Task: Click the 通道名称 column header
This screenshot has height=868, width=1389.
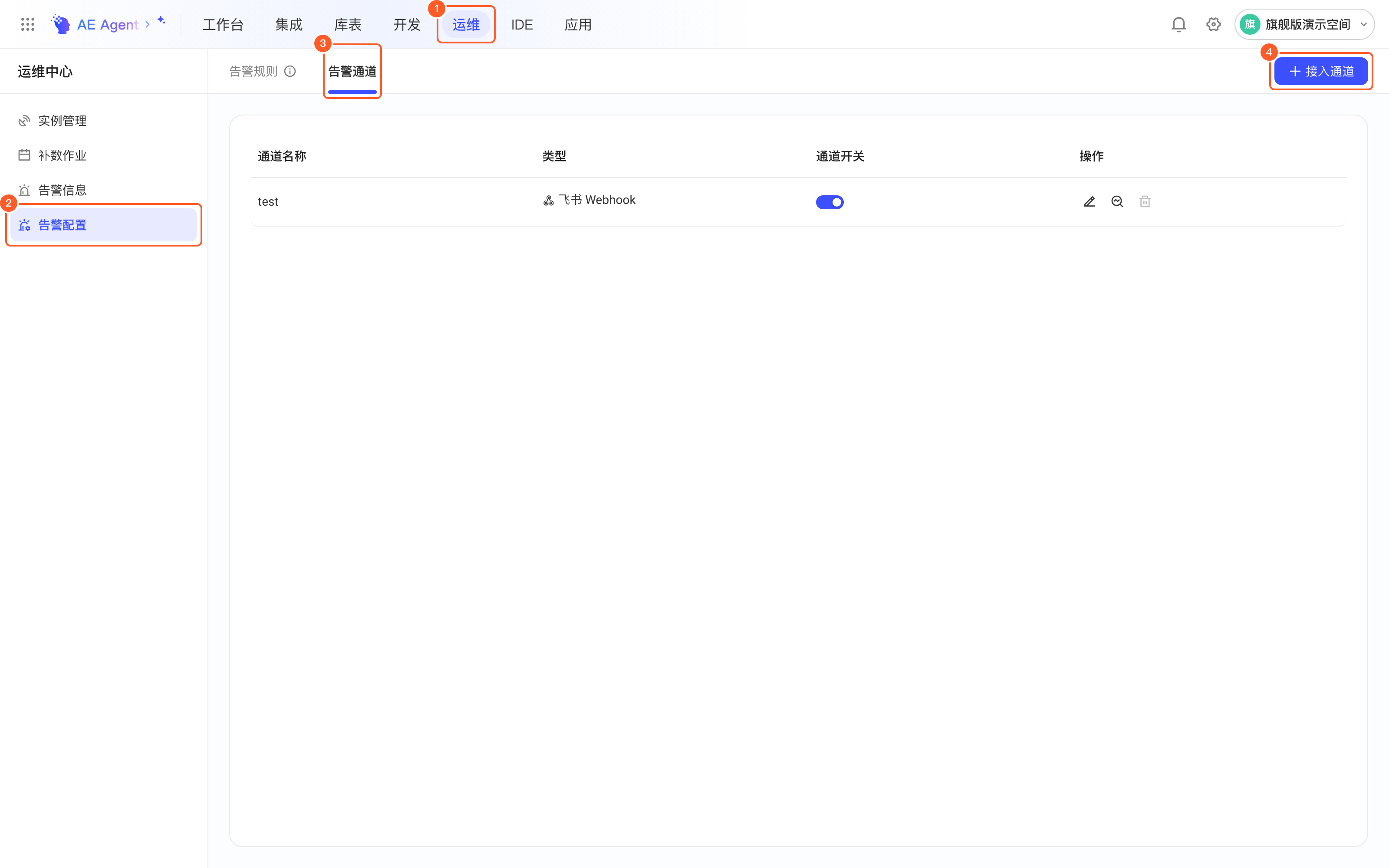Action: click(282, 156)
